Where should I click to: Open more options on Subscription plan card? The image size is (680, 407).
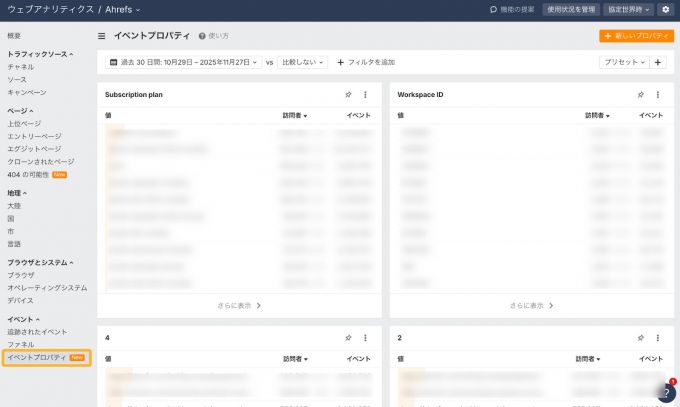pyautogui.click(x=365, y=95)
